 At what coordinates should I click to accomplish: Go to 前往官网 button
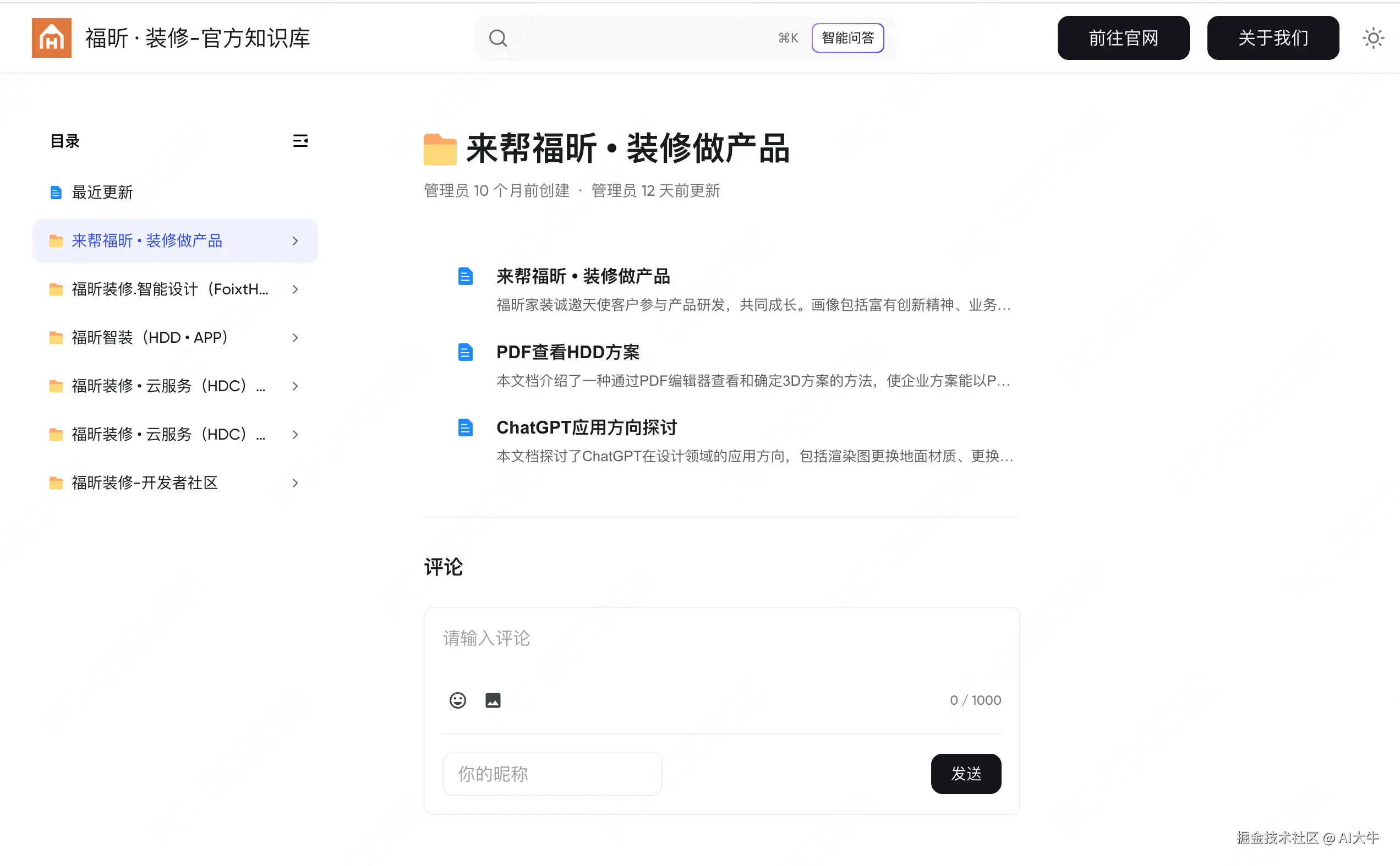coord(1123,38)
